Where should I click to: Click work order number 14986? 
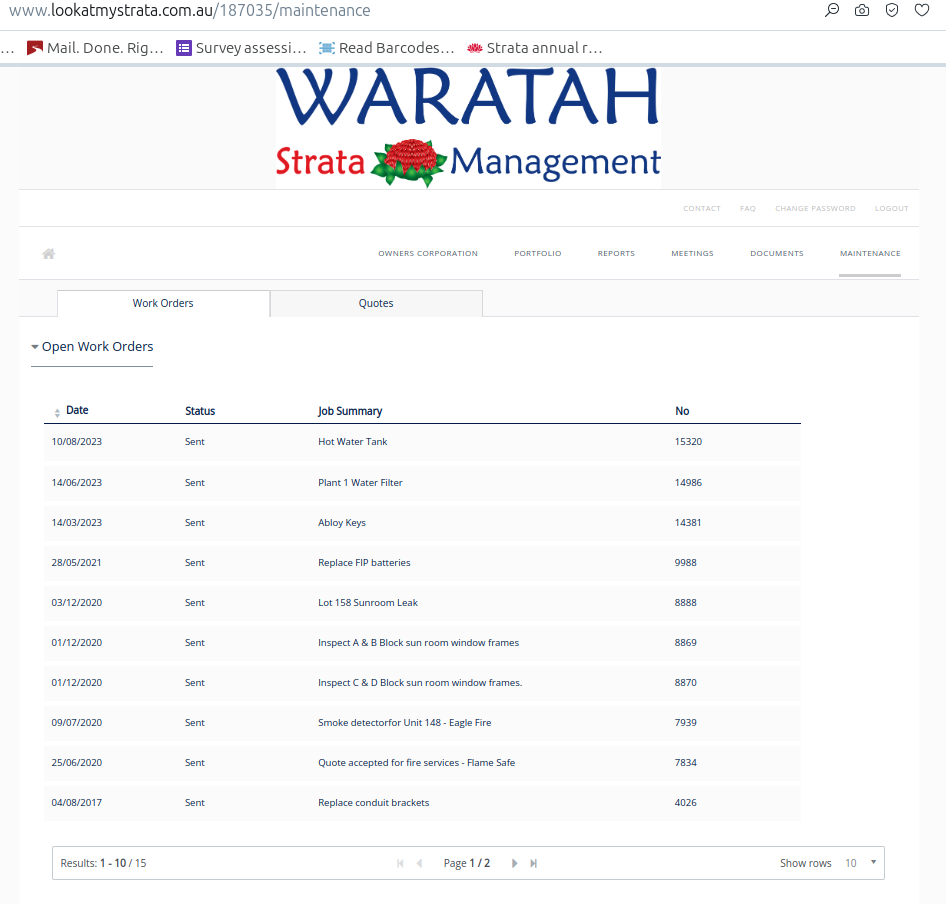pos(688,483)
